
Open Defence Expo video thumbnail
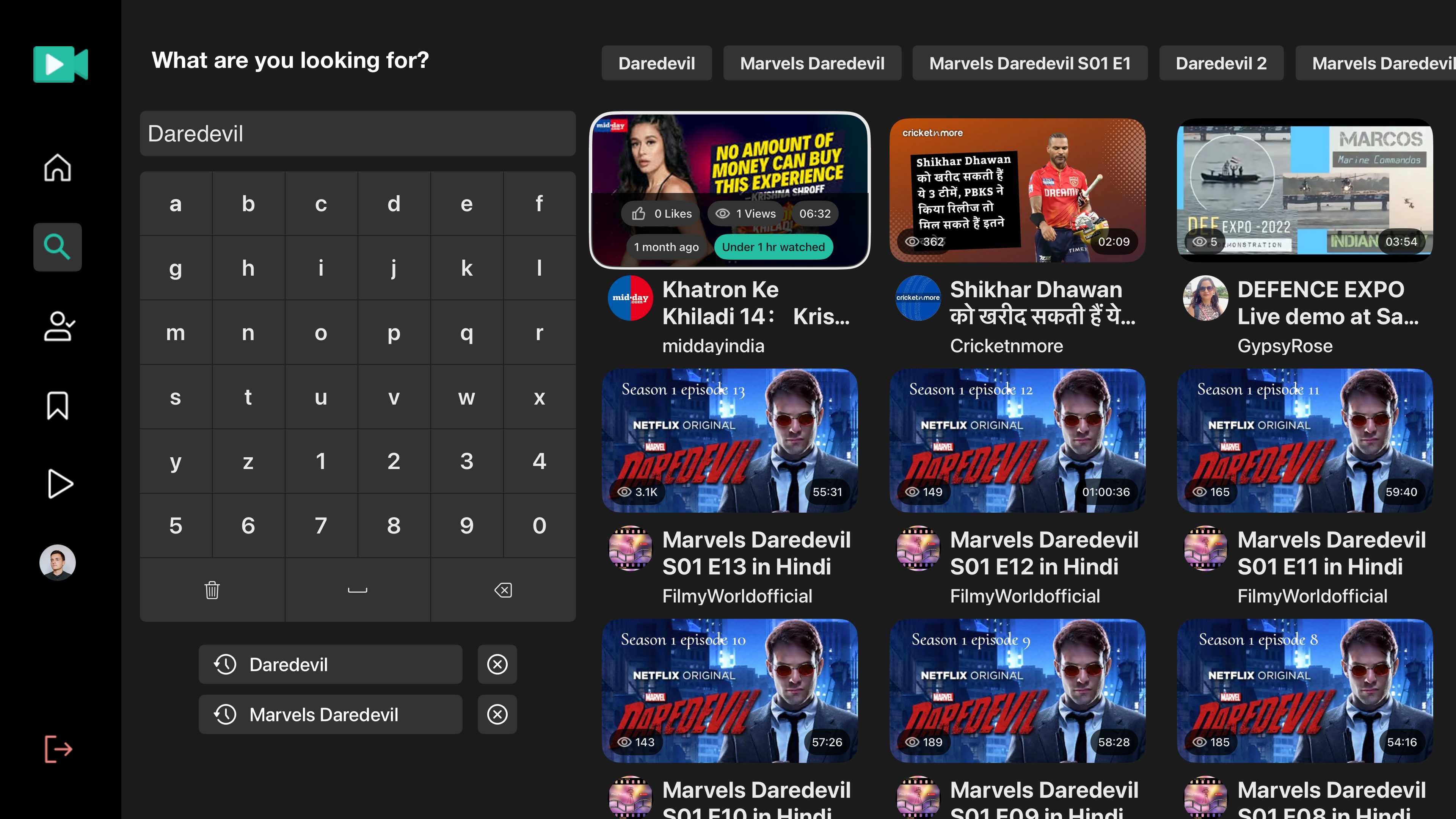coord(1305,190)
